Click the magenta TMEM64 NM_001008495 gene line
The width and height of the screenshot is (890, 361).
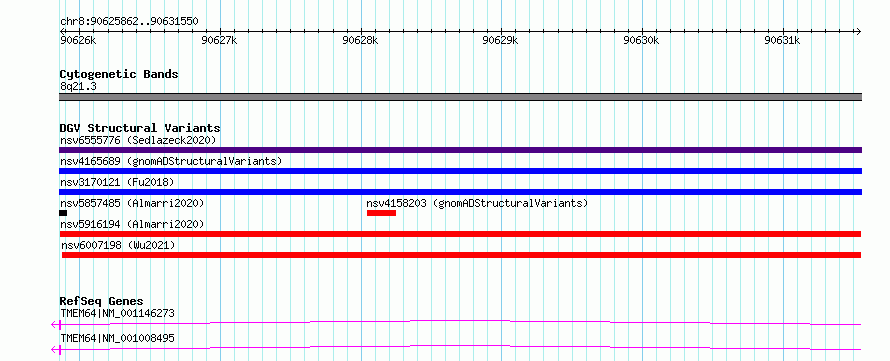460,348
